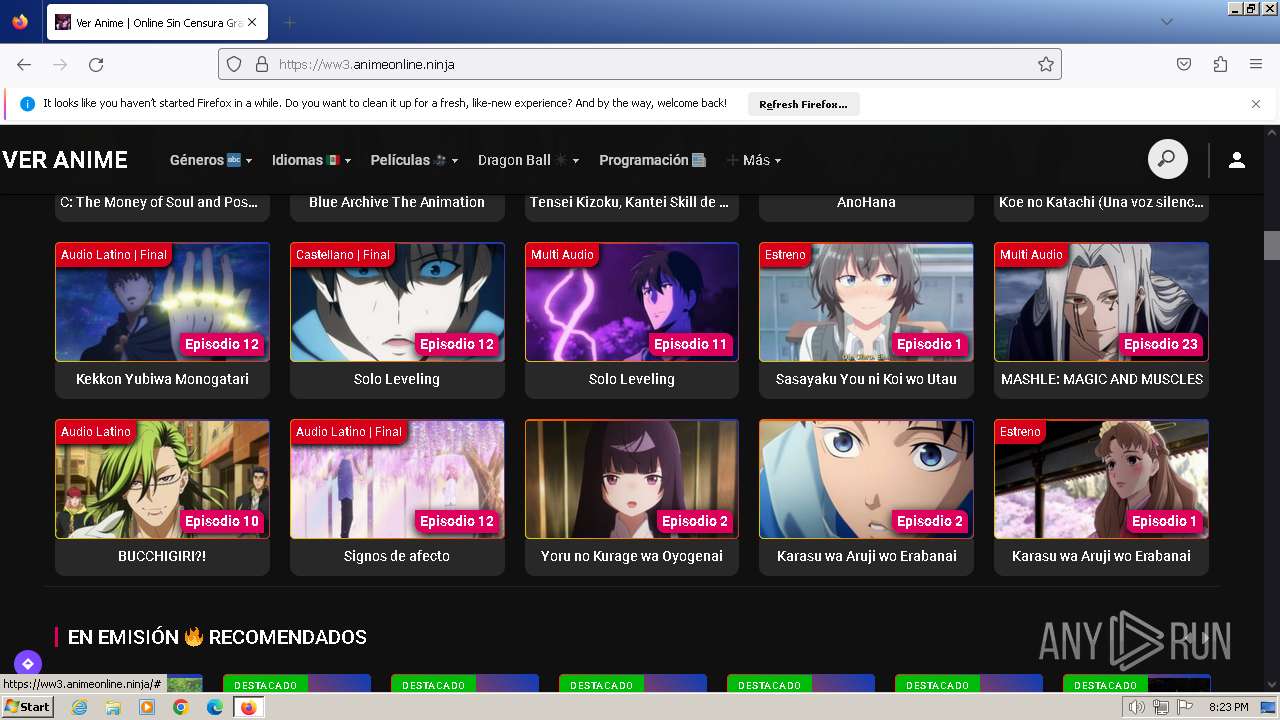Expand the Películas menu
Screen dimensions: 1280x720
[x=414, y=160]
